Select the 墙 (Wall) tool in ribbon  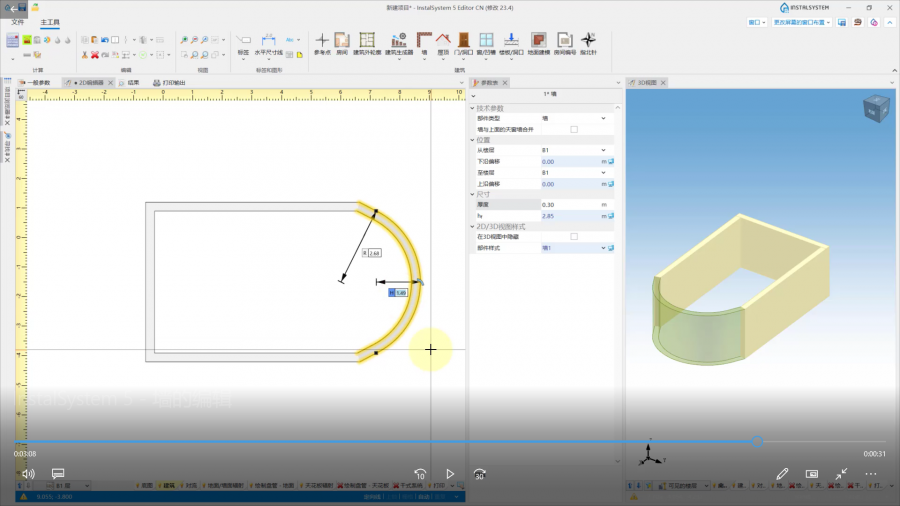(x=424, y=42)
